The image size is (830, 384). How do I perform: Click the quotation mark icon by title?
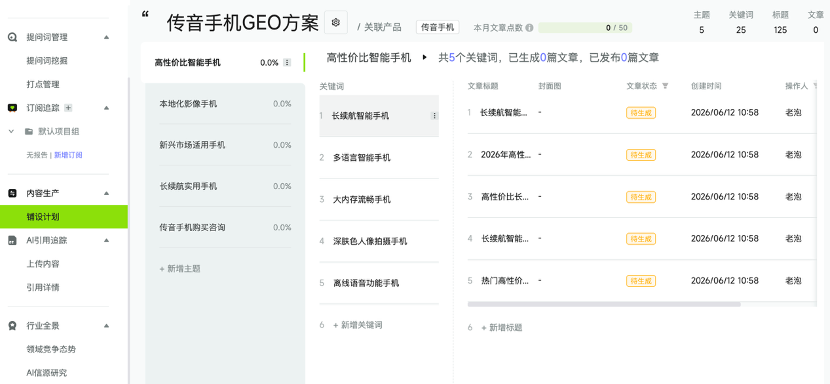146,14
